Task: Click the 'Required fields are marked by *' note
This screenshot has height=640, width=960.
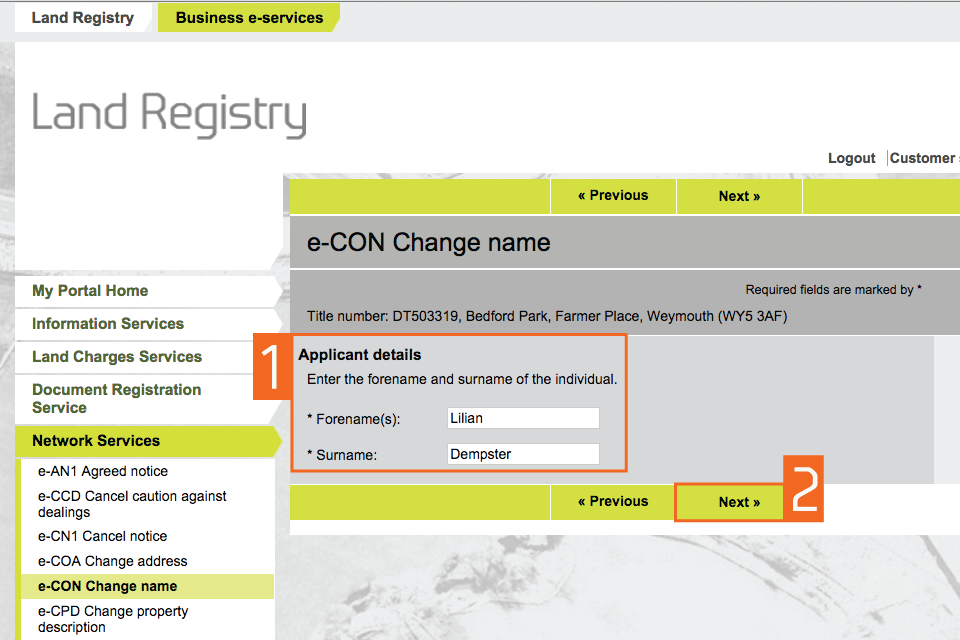Action: click(x=833, y=290)
